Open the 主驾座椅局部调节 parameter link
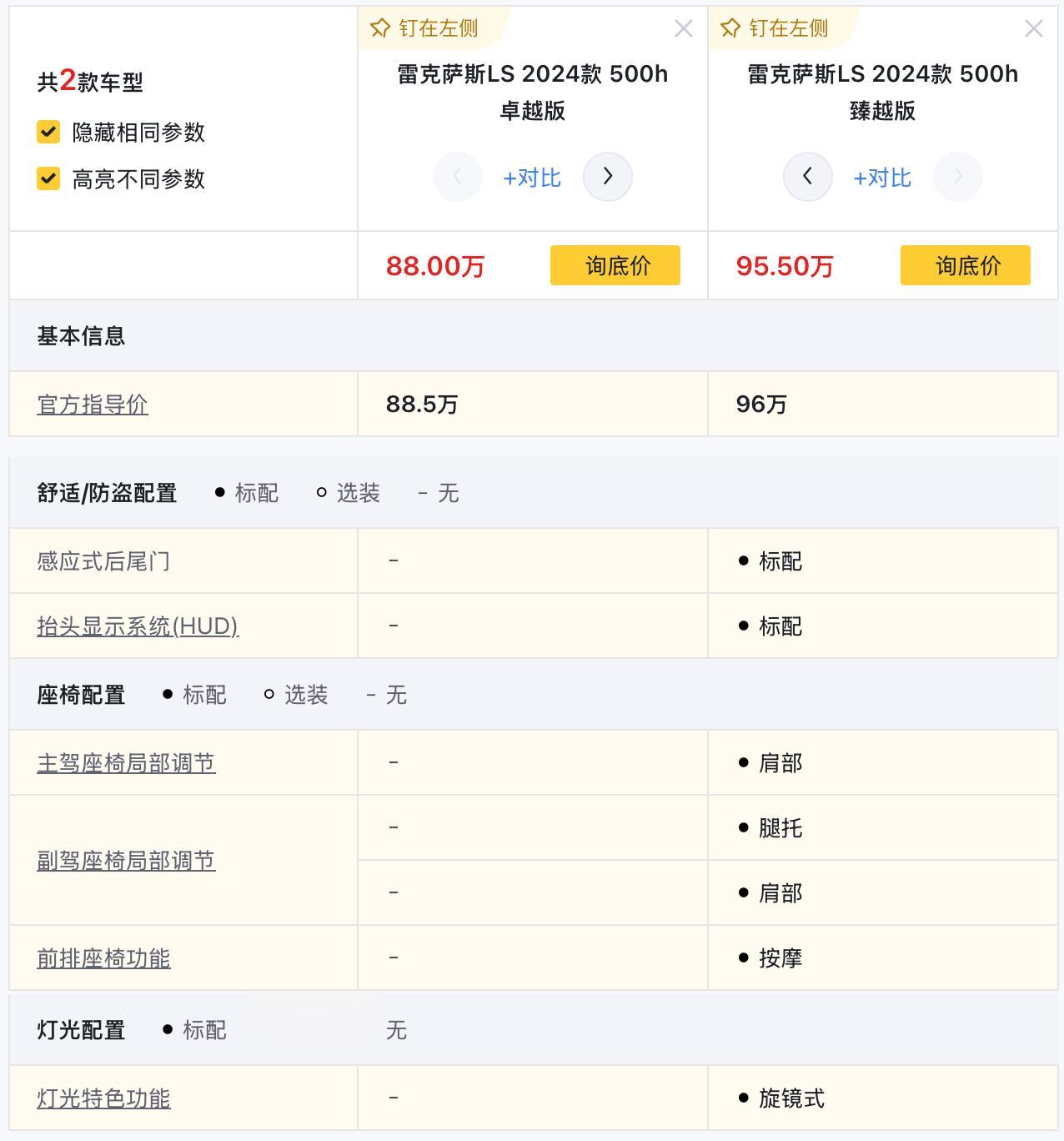 (126, 763)
